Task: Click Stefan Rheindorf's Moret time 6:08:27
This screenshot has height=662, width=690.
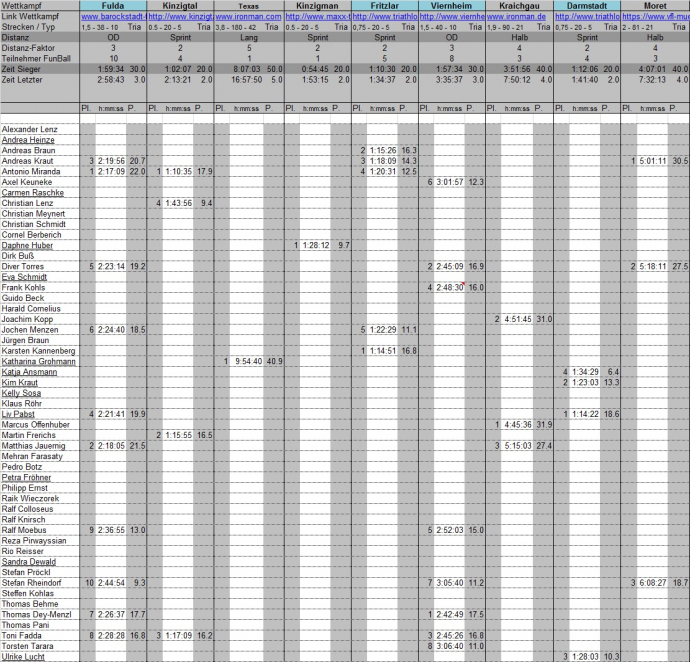Action: (x=653, y=583)
